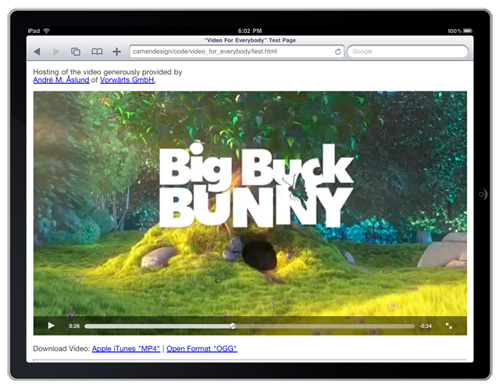Open the bookmarks book icon

[x=97, y=52]
